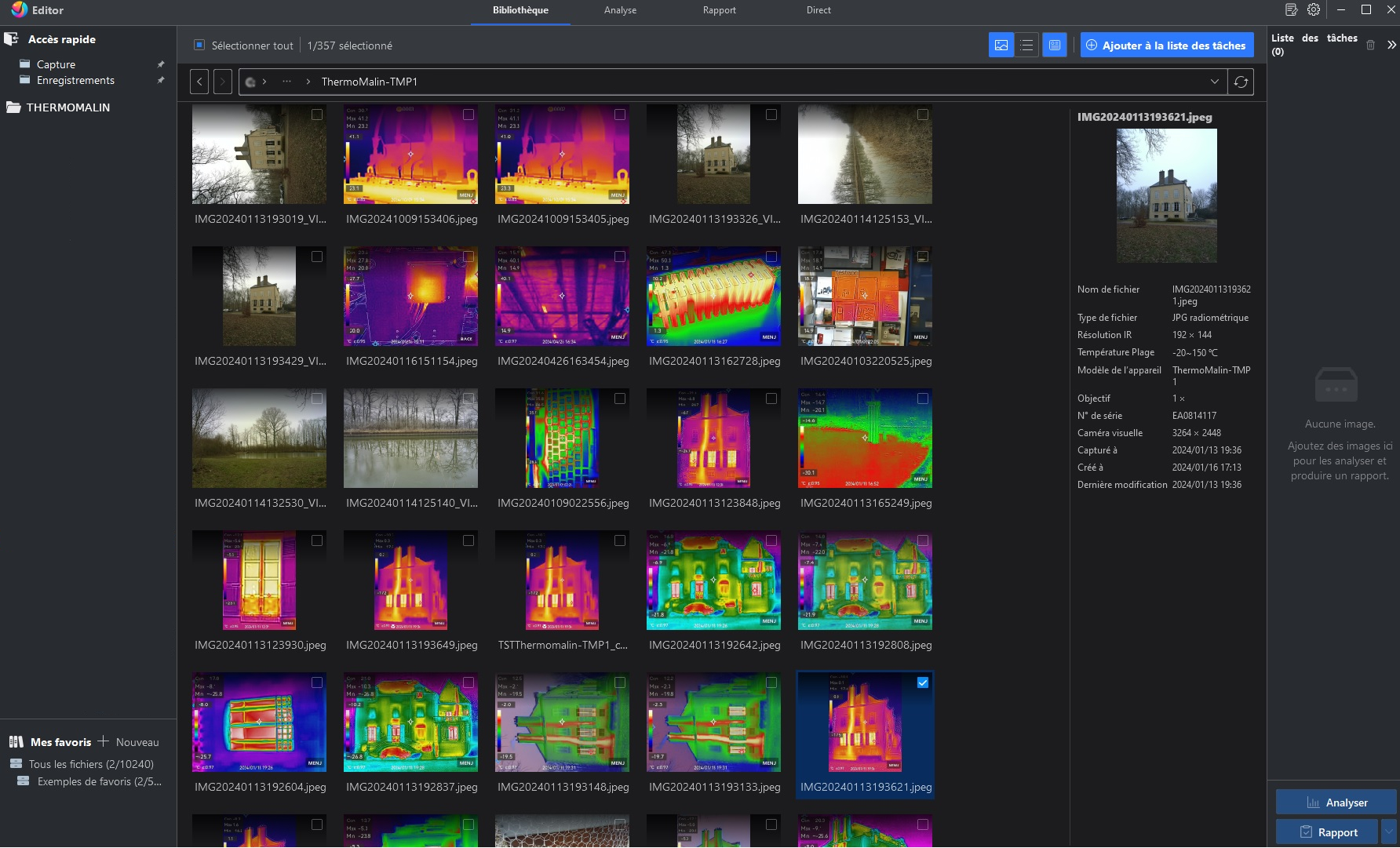The image size is (1400, 848).
Task: Click the root location icon in path bar
Action: (250, 82)
